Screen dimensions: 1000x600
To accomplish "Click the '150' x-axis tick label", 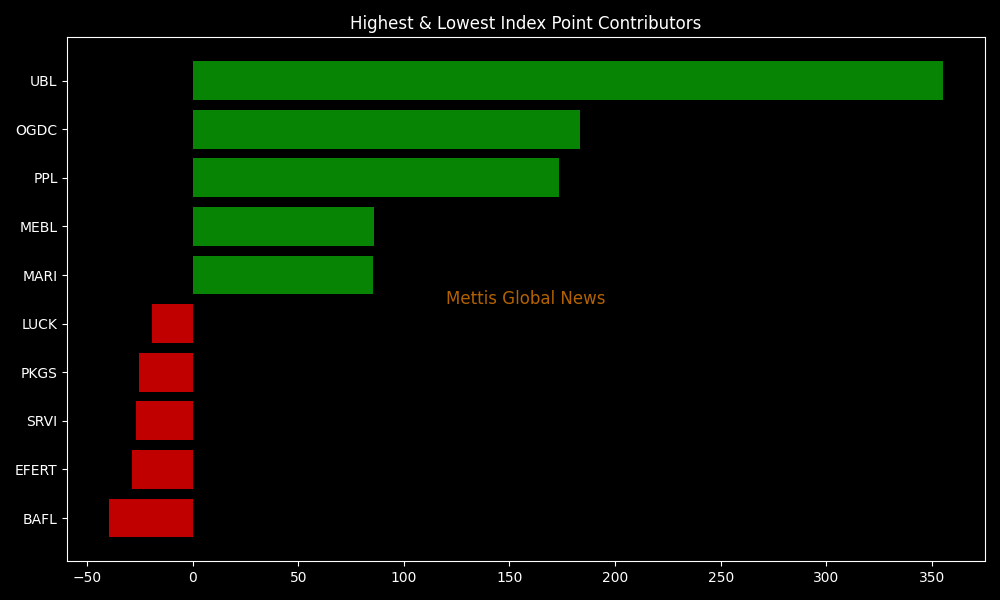I will tap(510, 578).
